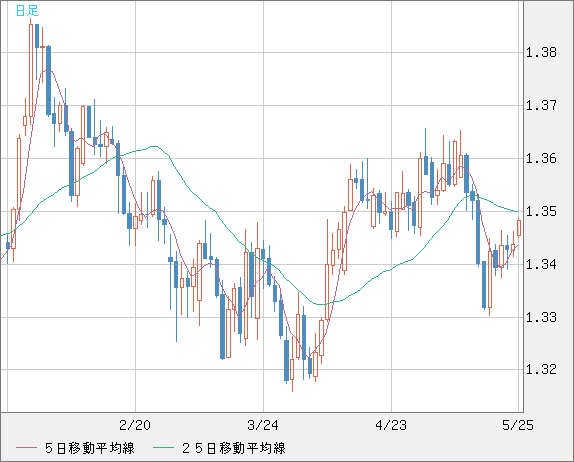Image resolution: width=574 pixels, height=462 pixels.
Task: Click the green 25-day average legend line
Action: (163, 448)
